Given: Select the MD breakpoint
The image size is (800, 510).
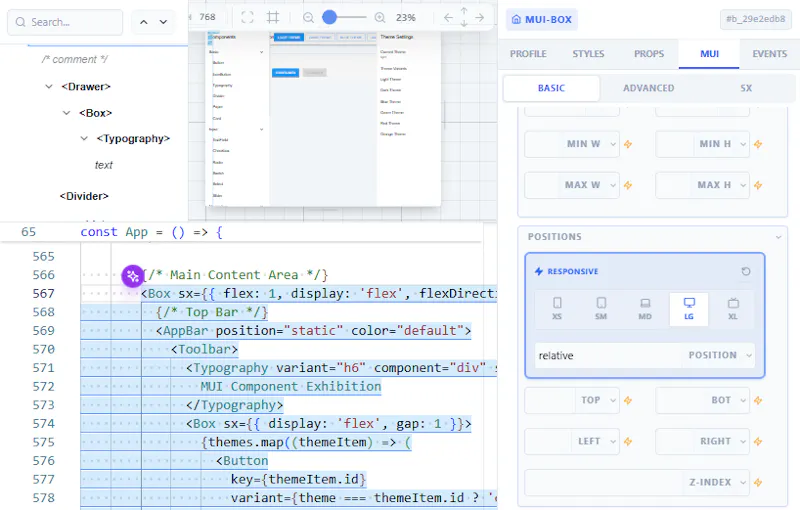Looking at the screenshot, I should coord(645,309).
